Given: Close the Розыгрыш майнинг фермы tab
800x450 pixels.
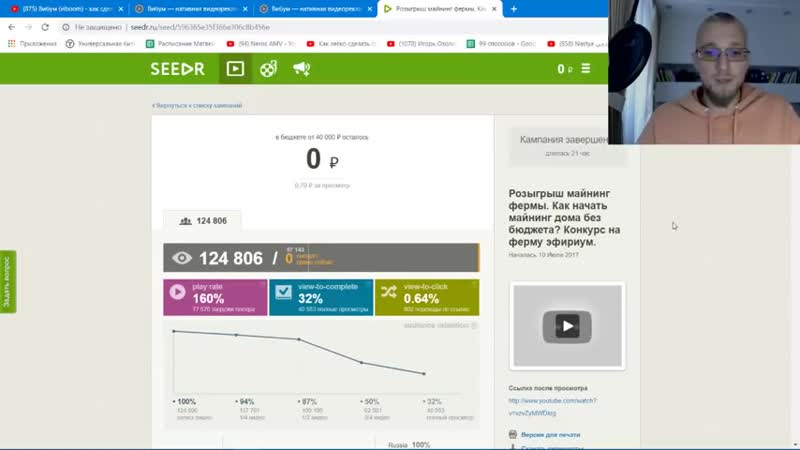Looking at the screenshot, I should point(494,9).
